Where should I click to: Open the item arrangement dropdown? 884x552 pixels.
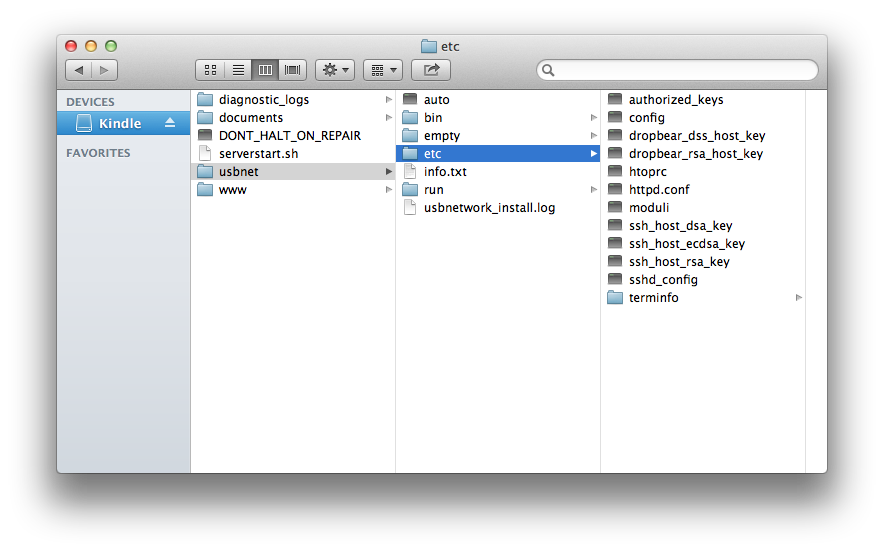pyautogui.click(x=383, y=70)
